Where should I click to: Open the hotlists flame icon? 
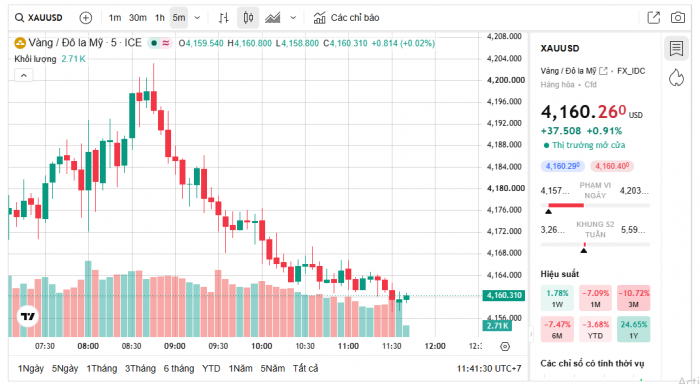[676, 78]
